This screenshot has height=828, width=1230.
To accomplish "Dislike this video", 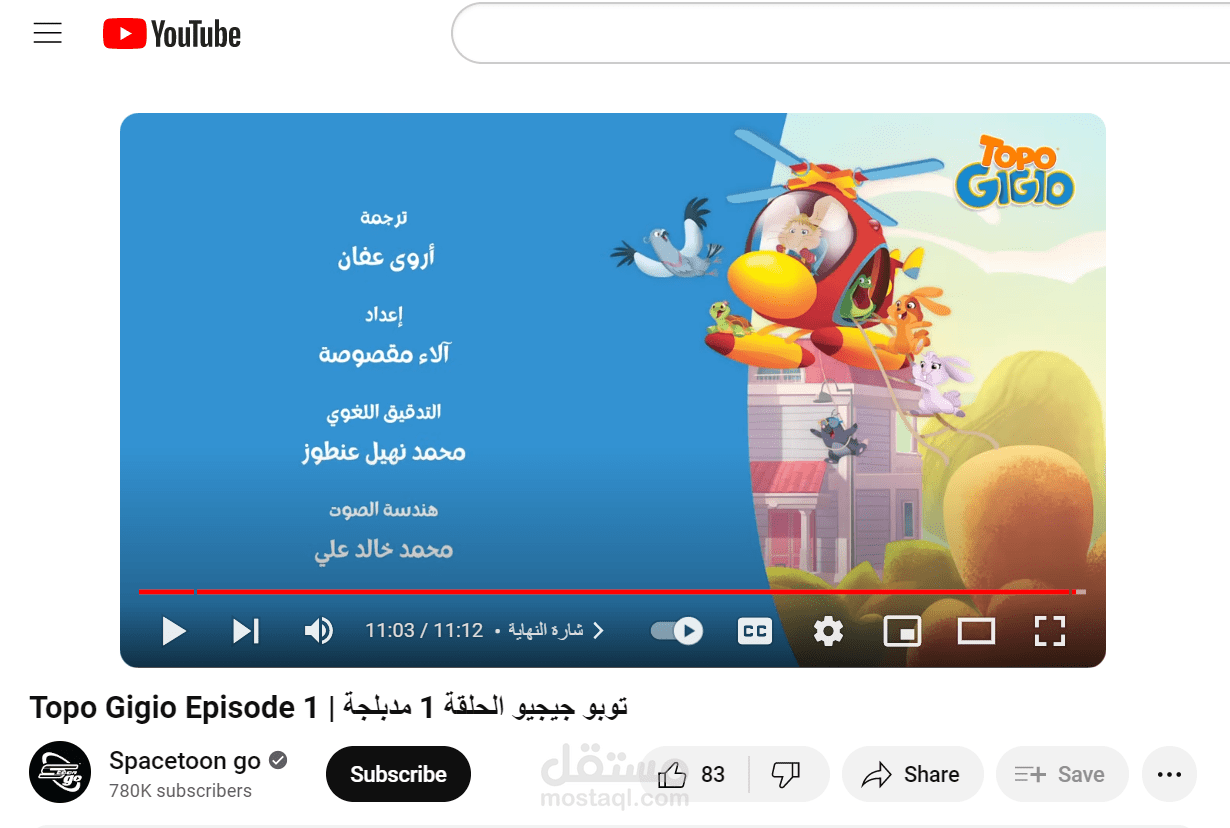I will (x=786, y=774).
